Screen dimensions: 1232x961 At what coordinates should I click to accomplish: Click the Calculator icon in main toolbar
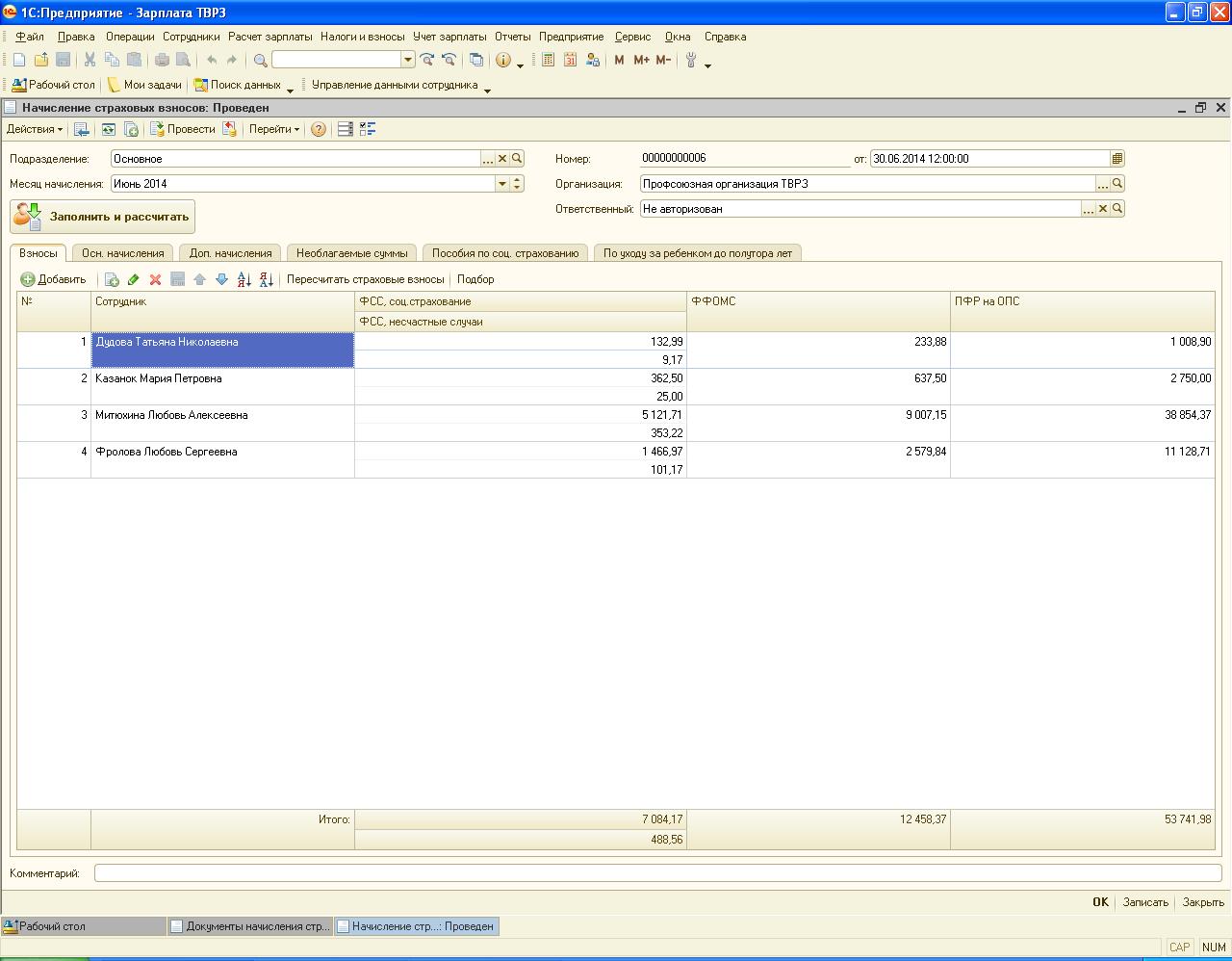point(548,60)
